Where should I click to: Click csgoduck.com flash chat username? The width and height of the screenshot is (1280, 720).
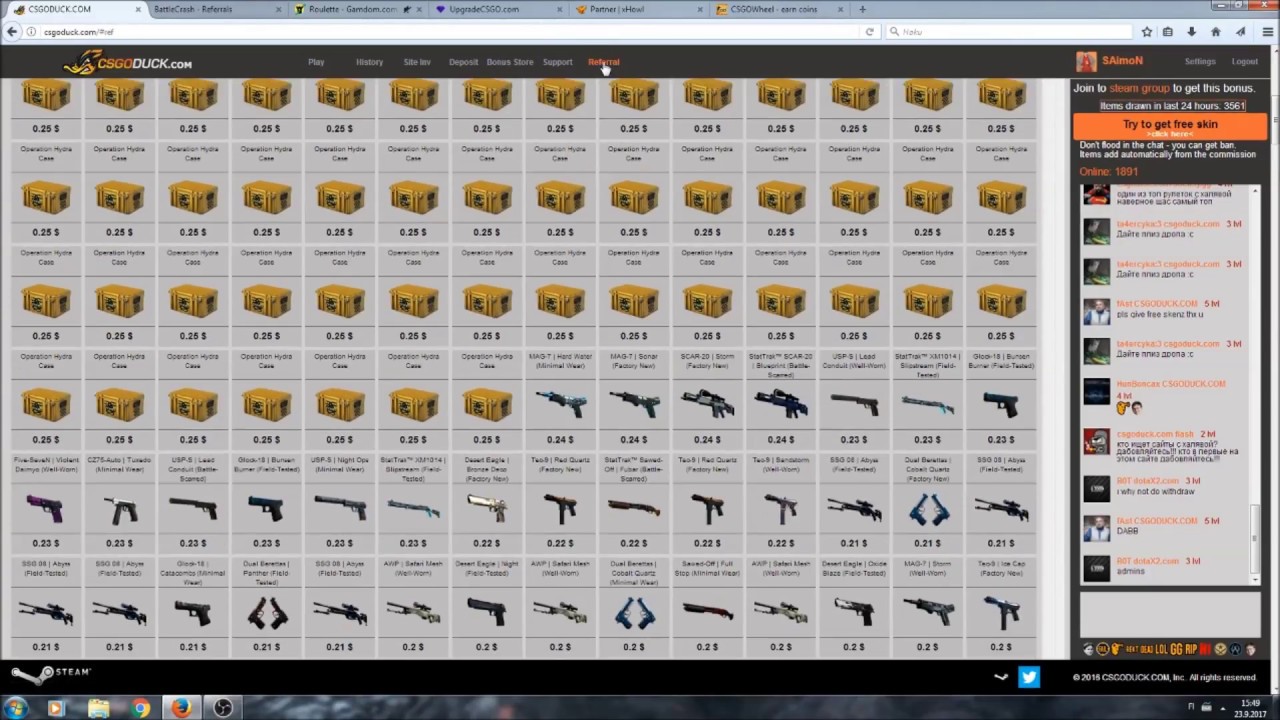pos(1155,435)
